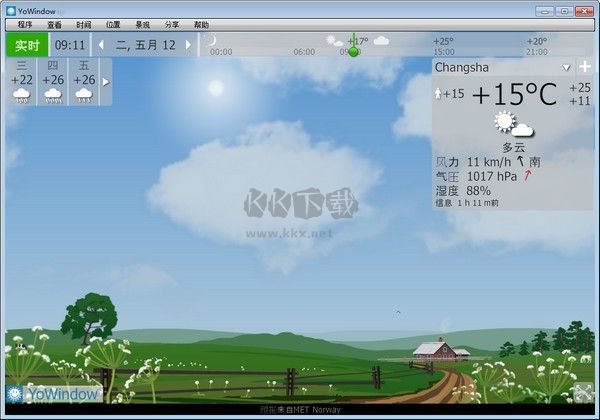Click the +15°C current temperature

pyautogui.click(x=515, y=94)
